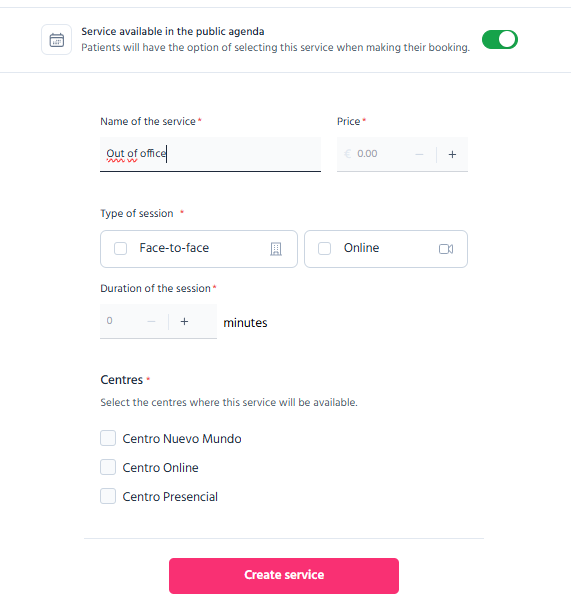Decrease price with the minus icon
Viewport: 571px width, 615px height.
(419, 154)
